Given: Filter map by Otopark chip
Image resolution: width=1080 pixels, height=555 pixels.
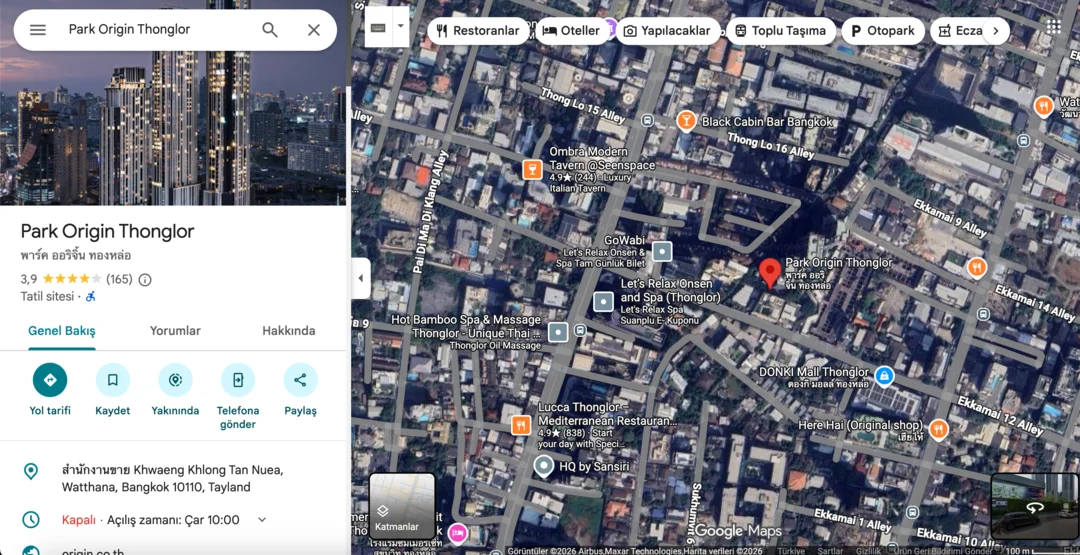Looking at the screenshot, I should [883, 31].
